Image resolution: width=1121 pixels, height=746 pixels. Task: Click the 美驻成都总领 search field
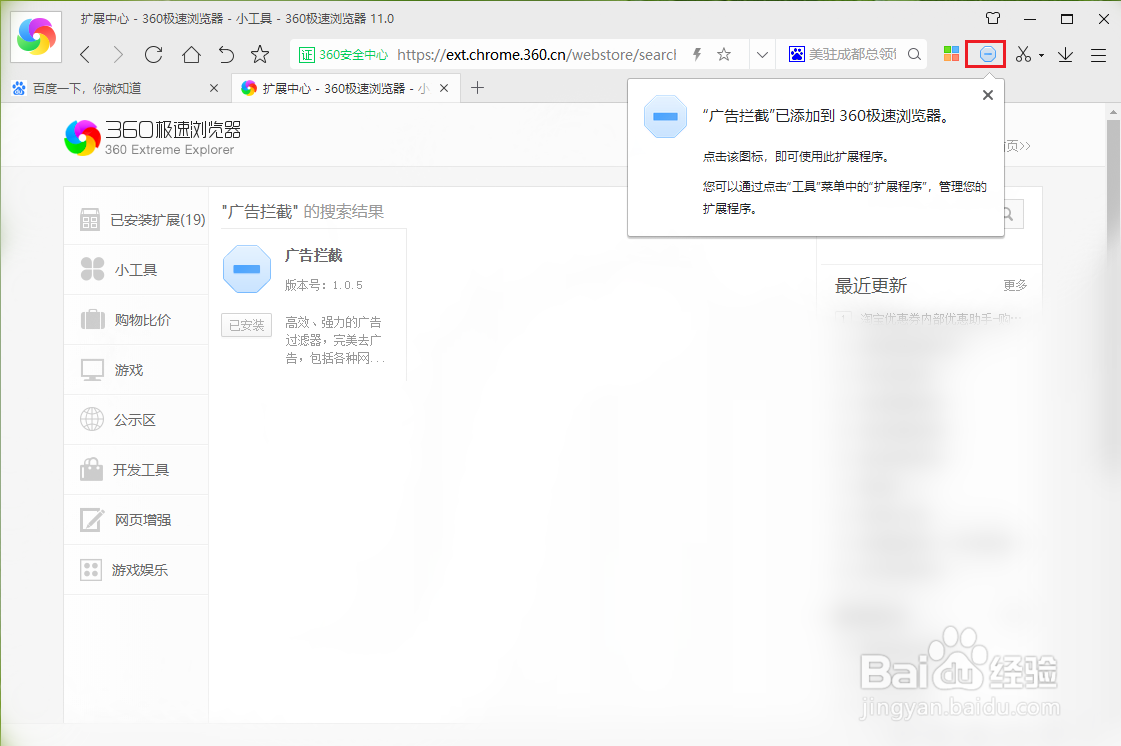[x=852, y=54]
